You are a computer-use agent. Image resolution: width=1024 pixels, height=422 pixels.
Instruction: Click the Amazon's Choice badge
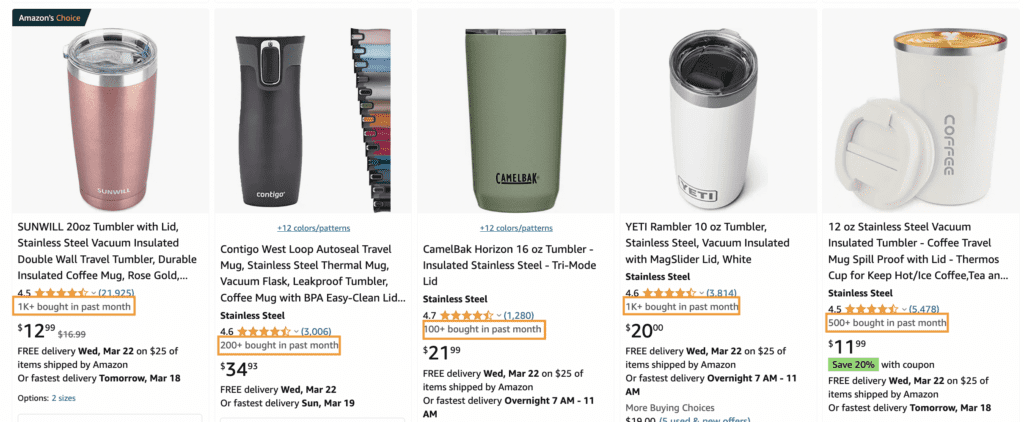(50, 16)
